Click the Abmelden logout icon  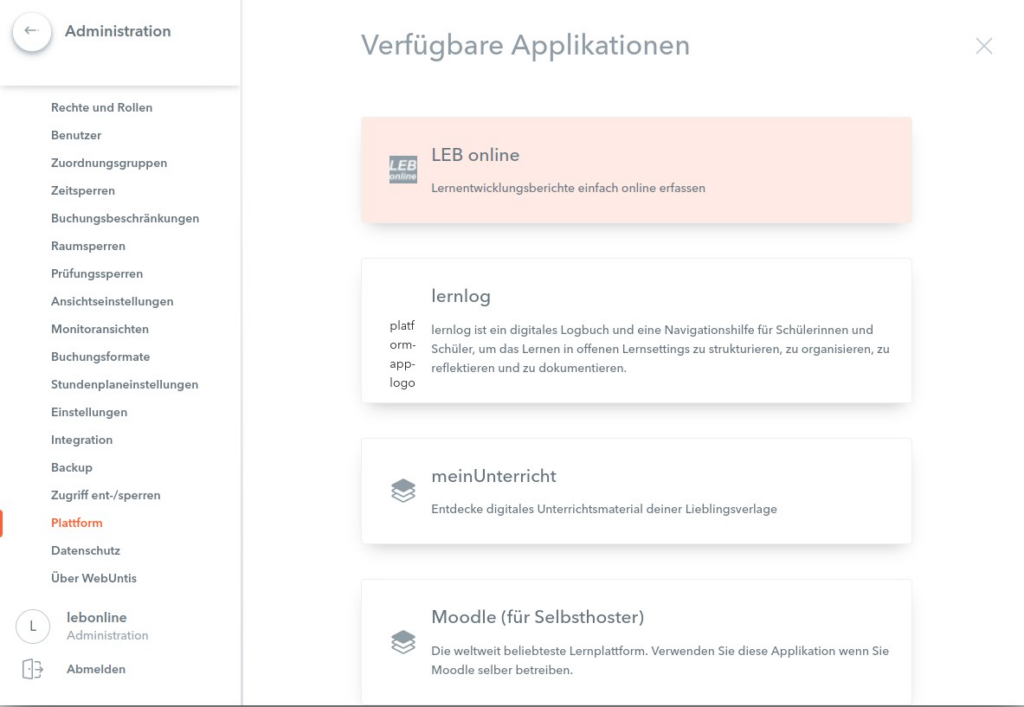(x=32, y=669)
